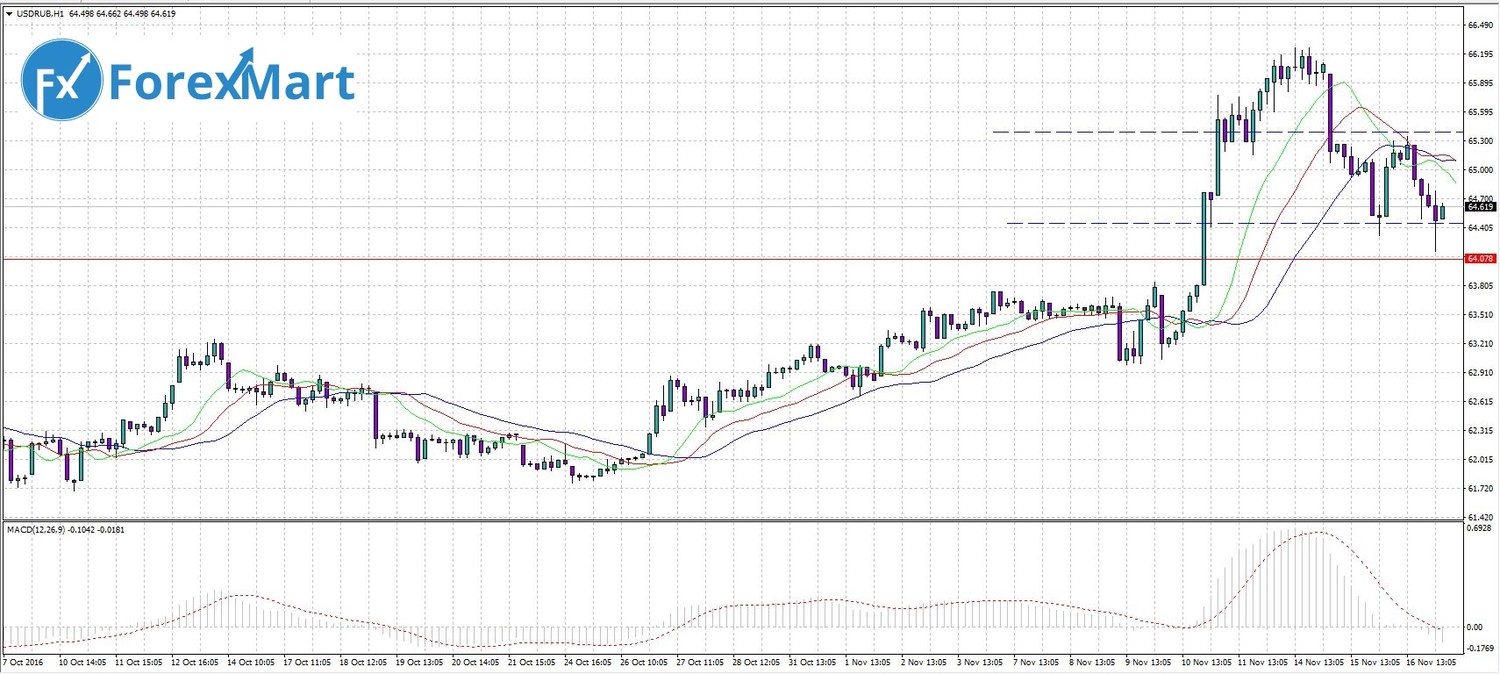Click the 0.00 zero level on MACD scale

coord(1476,627)
